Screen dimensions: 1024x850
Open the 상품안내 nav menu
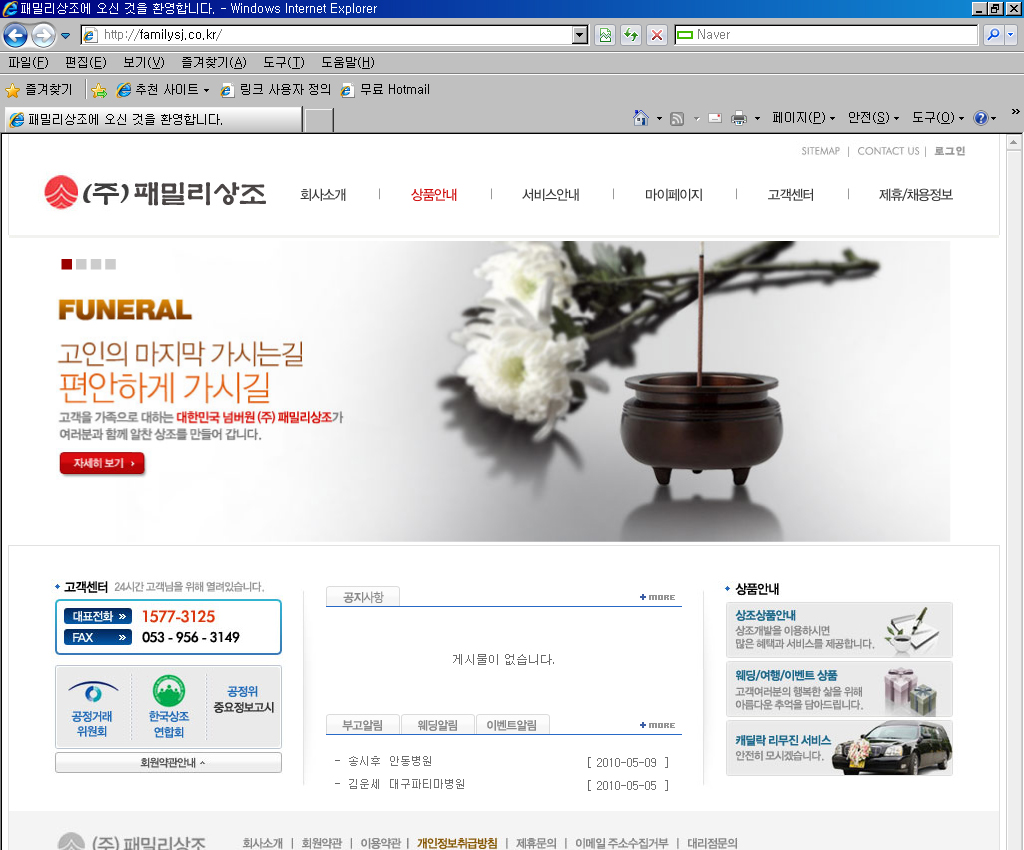[x=434, y=195]
